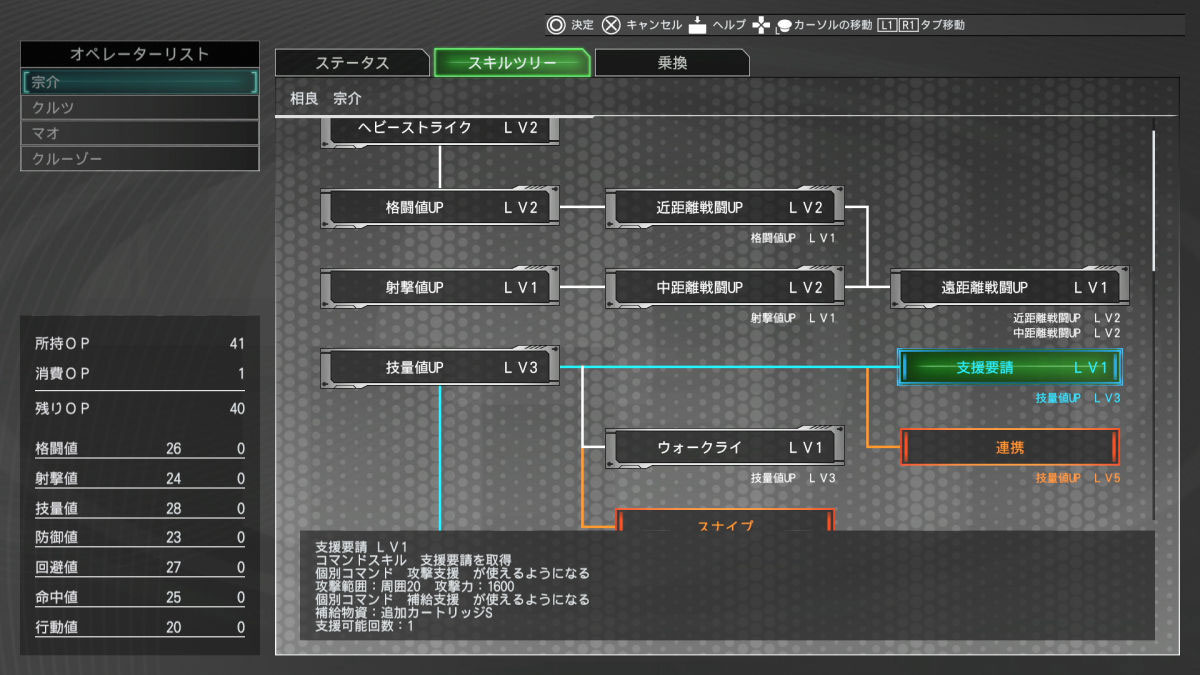The height and width of the screenshot is (675, 1200).
Task: Click the cross キャンセル cancel icon
Action: pos(611,25)
